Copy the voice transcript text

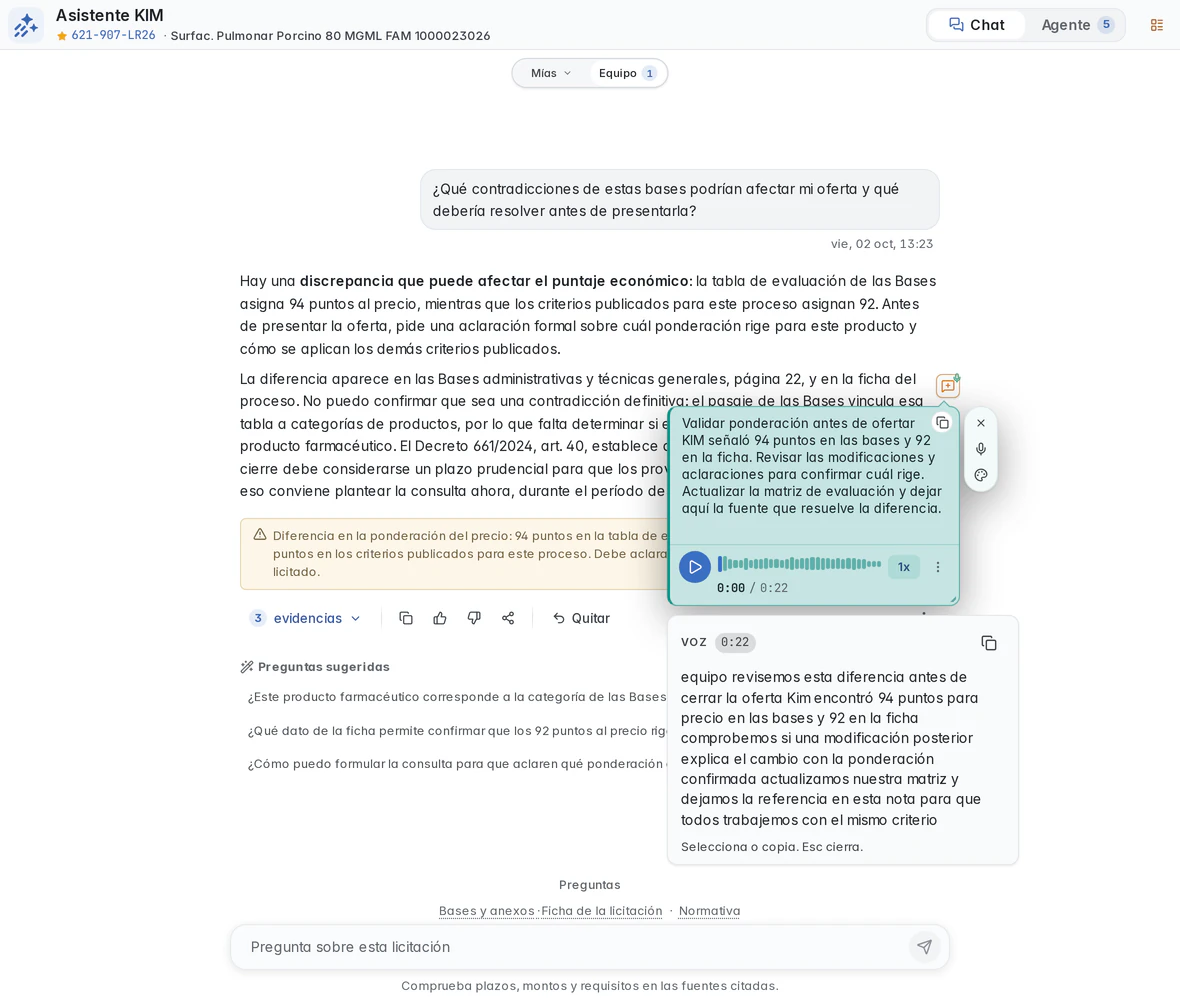(989, 643)
